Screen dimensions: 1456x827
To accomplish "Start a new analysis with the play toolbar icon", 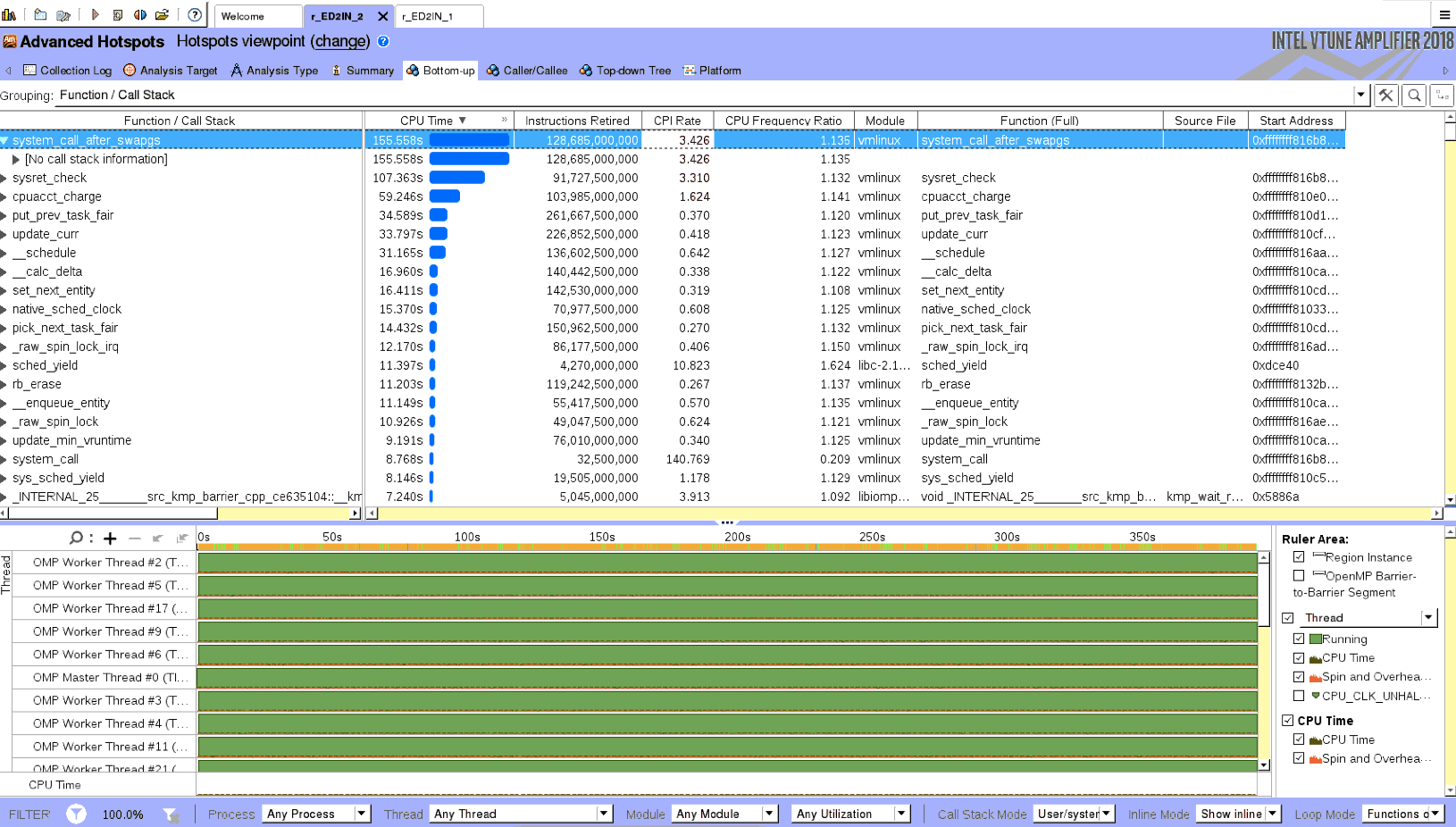I will click(x=94, y=14).
